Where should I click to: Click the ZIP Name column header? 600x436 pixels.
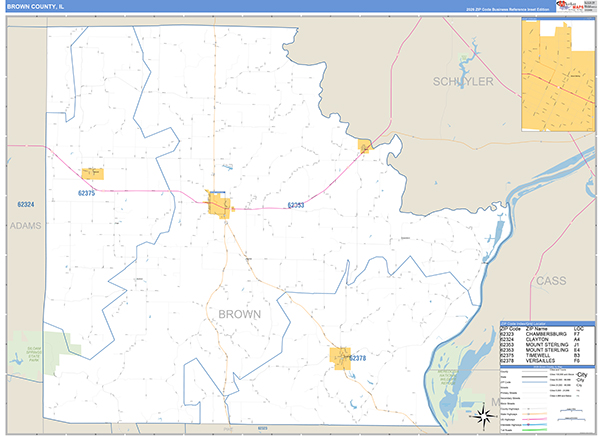tap(536, 329)
